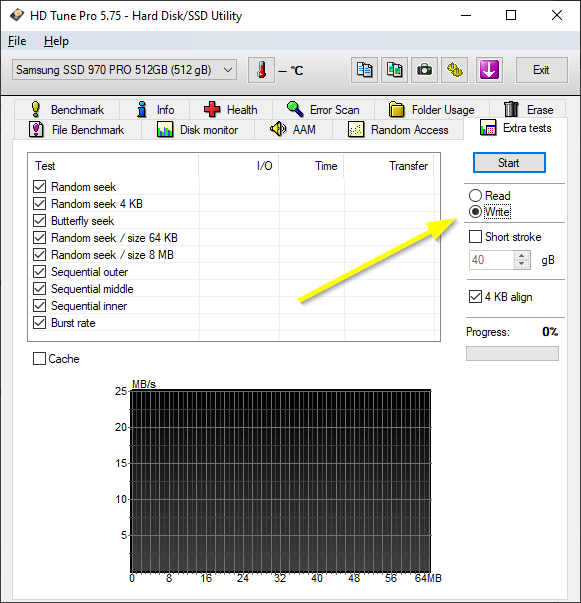The height and width of the screenshot is (603, 581).
Task: Click HD Tune app icon in title bar
Action: tap(17, 15)
